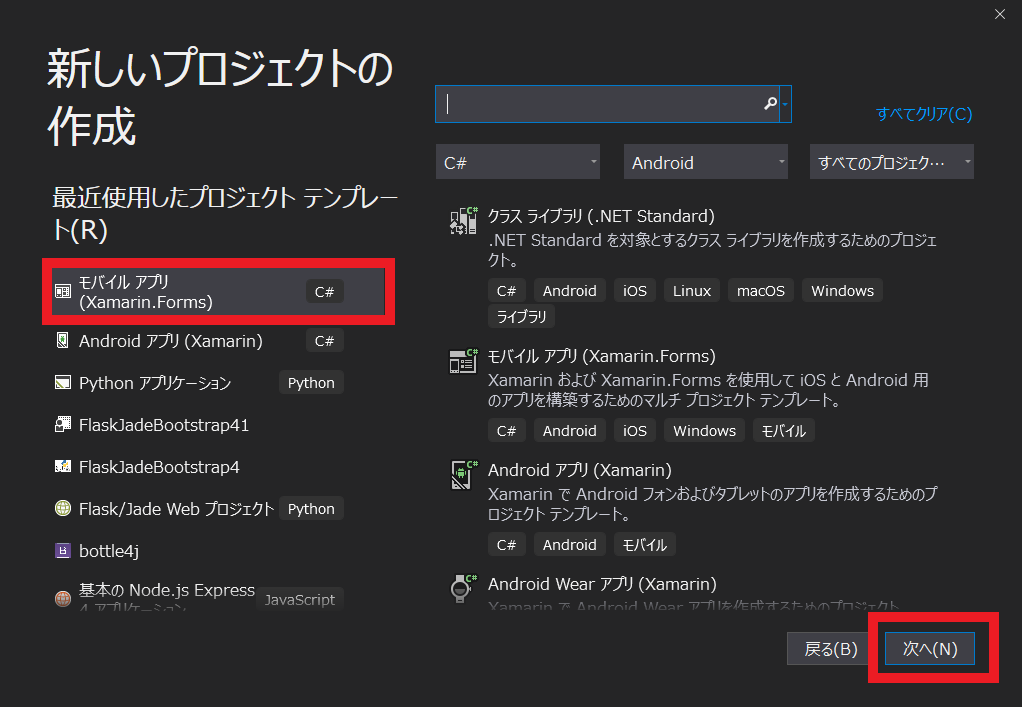Open the すべてのプロジェクト type dropdown
The height and width of the screenshot is (707, 1022).
(892, 162)
